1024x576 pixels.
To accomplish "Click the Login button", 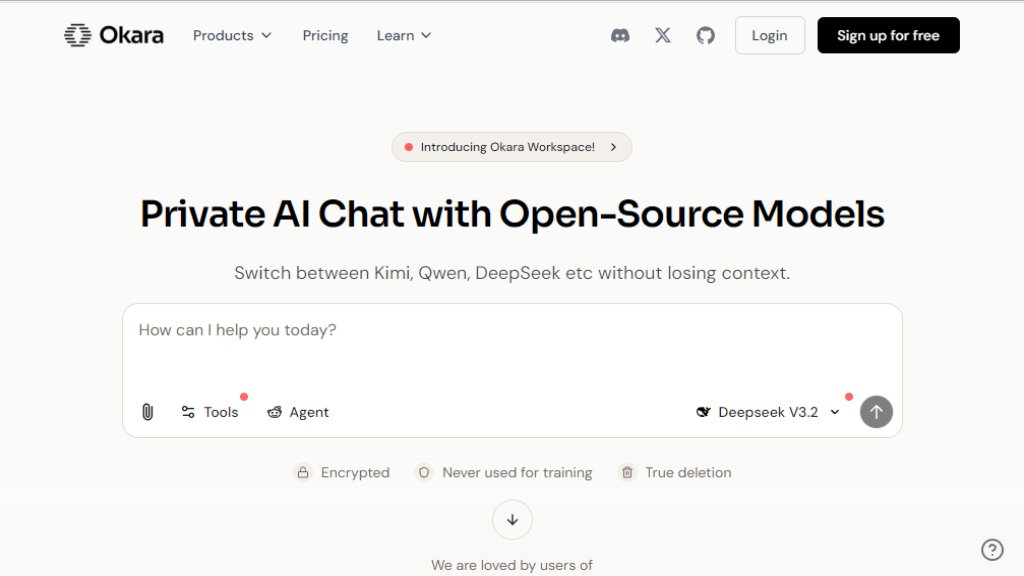I will pyautogui.click(x=769, y=35).
